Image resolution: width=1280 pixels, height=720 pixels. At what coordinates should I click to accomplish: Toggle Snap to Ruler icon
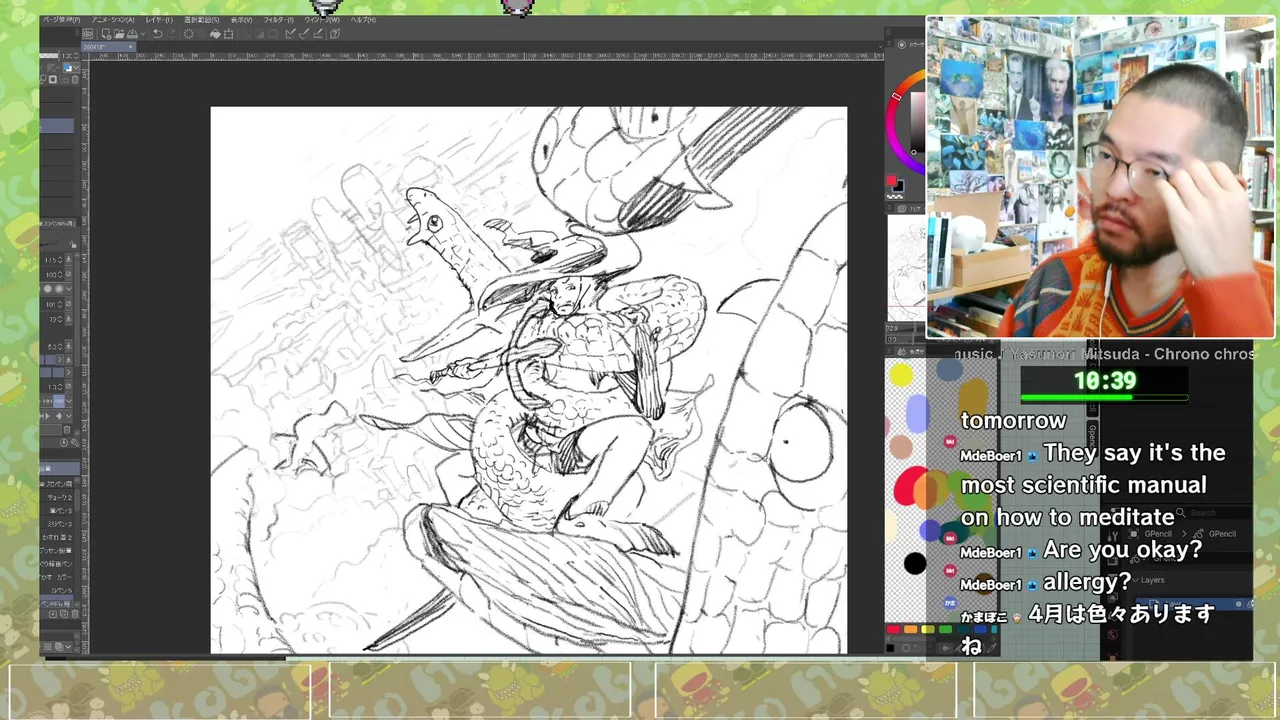(x=290, y=34)
